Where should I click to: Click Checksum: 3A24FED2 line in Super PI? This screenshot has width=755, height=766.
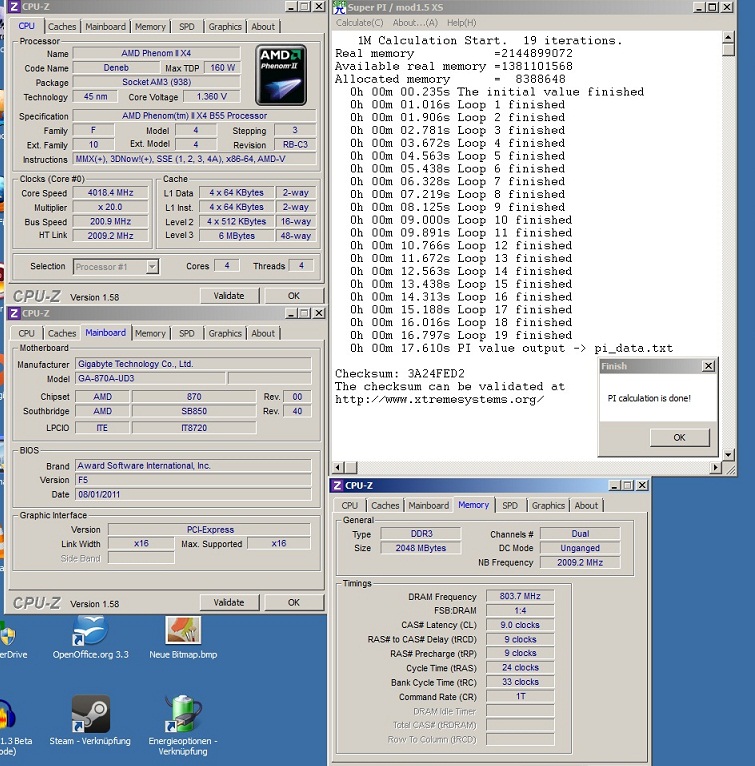pos(400,374)
